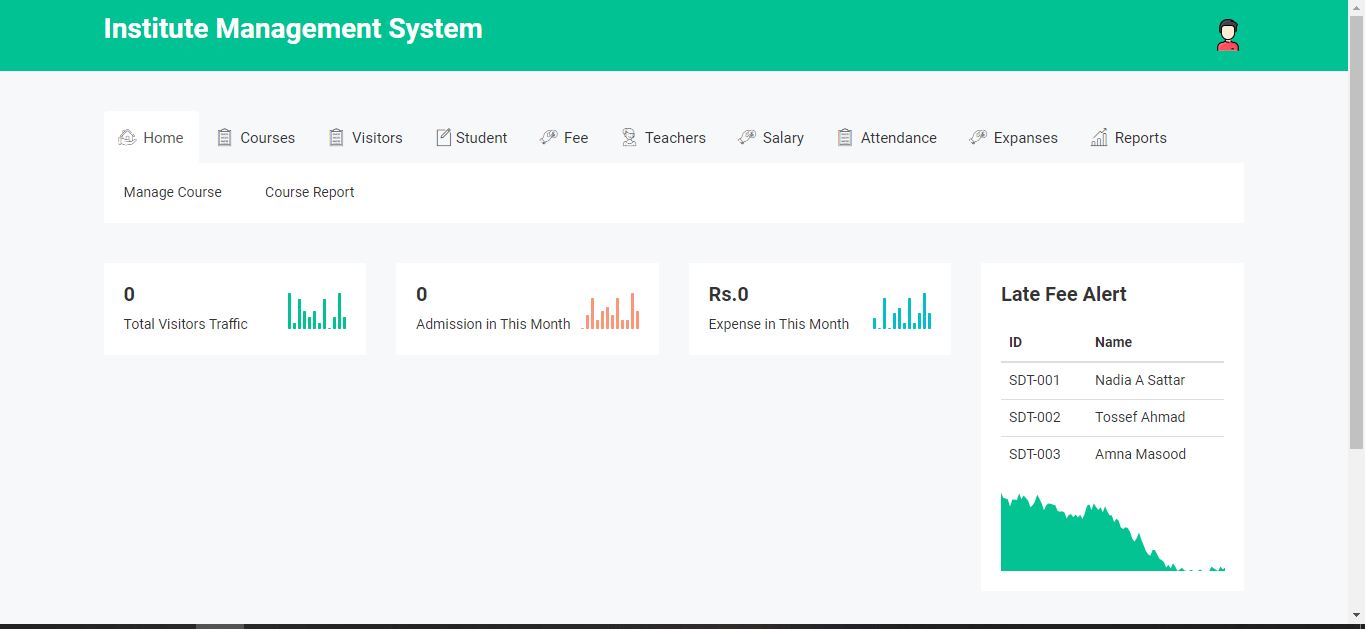Click the Teachers person icon
This screenshot has height=629, width=1365.
pyautogui.click(x=629, y=138)
